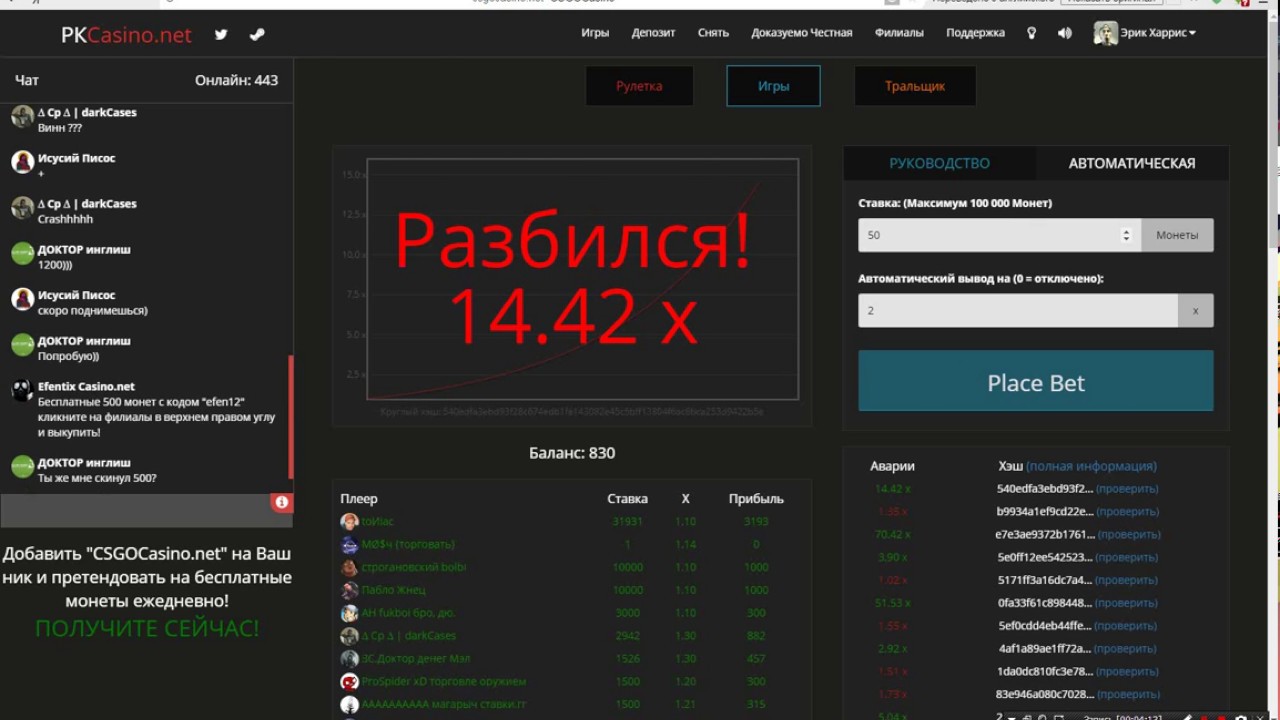Verify hash 5ef0cdd4eb44ffe via проверить
Viewport: 1280px width, 720px height.
tap(1127, 626)
